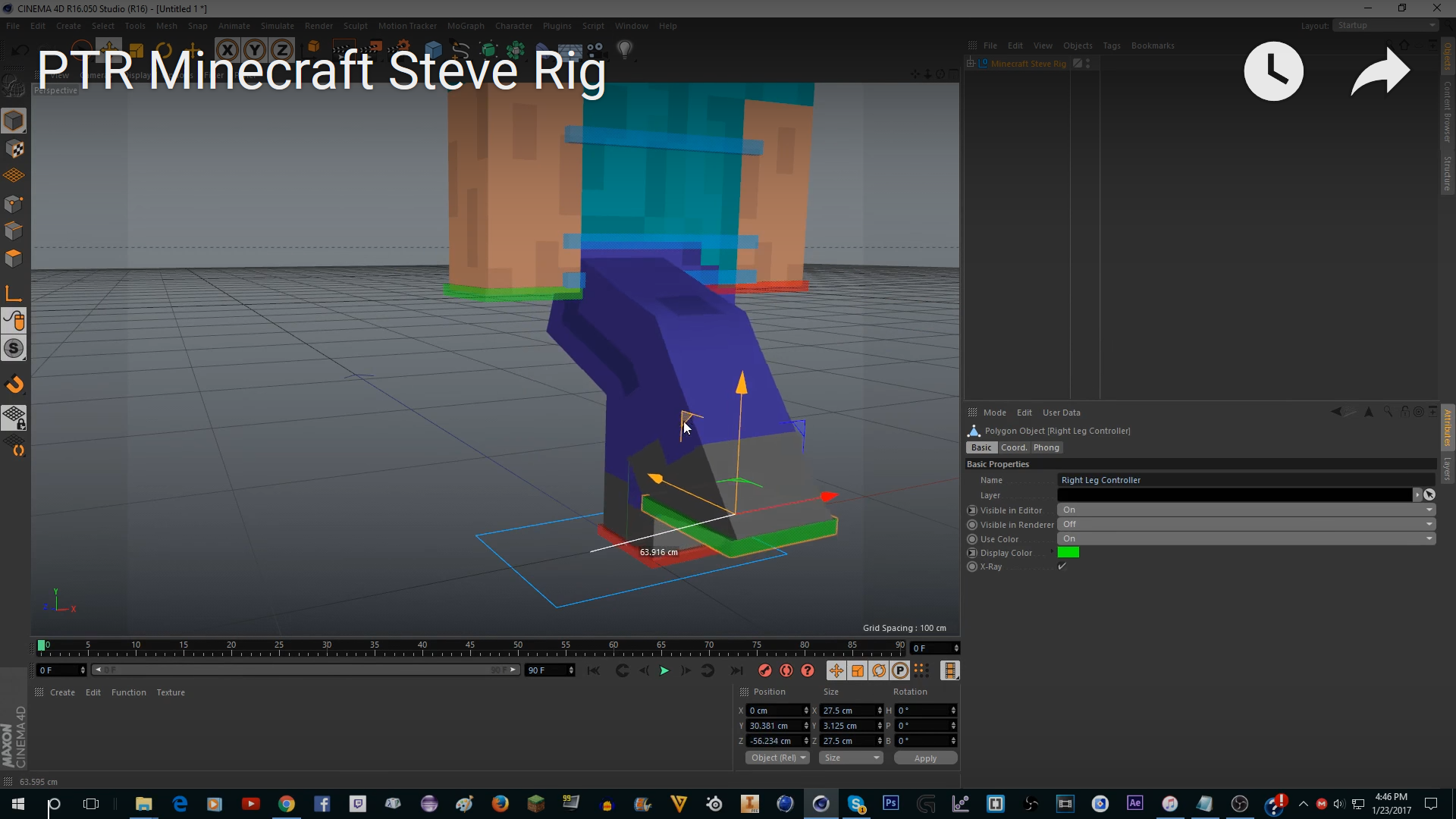Open object manager Bookmarks menu
Image resolution: width=1456 pixels, height=819 pixels.
pyautogui.click(x=1153, y=45)
